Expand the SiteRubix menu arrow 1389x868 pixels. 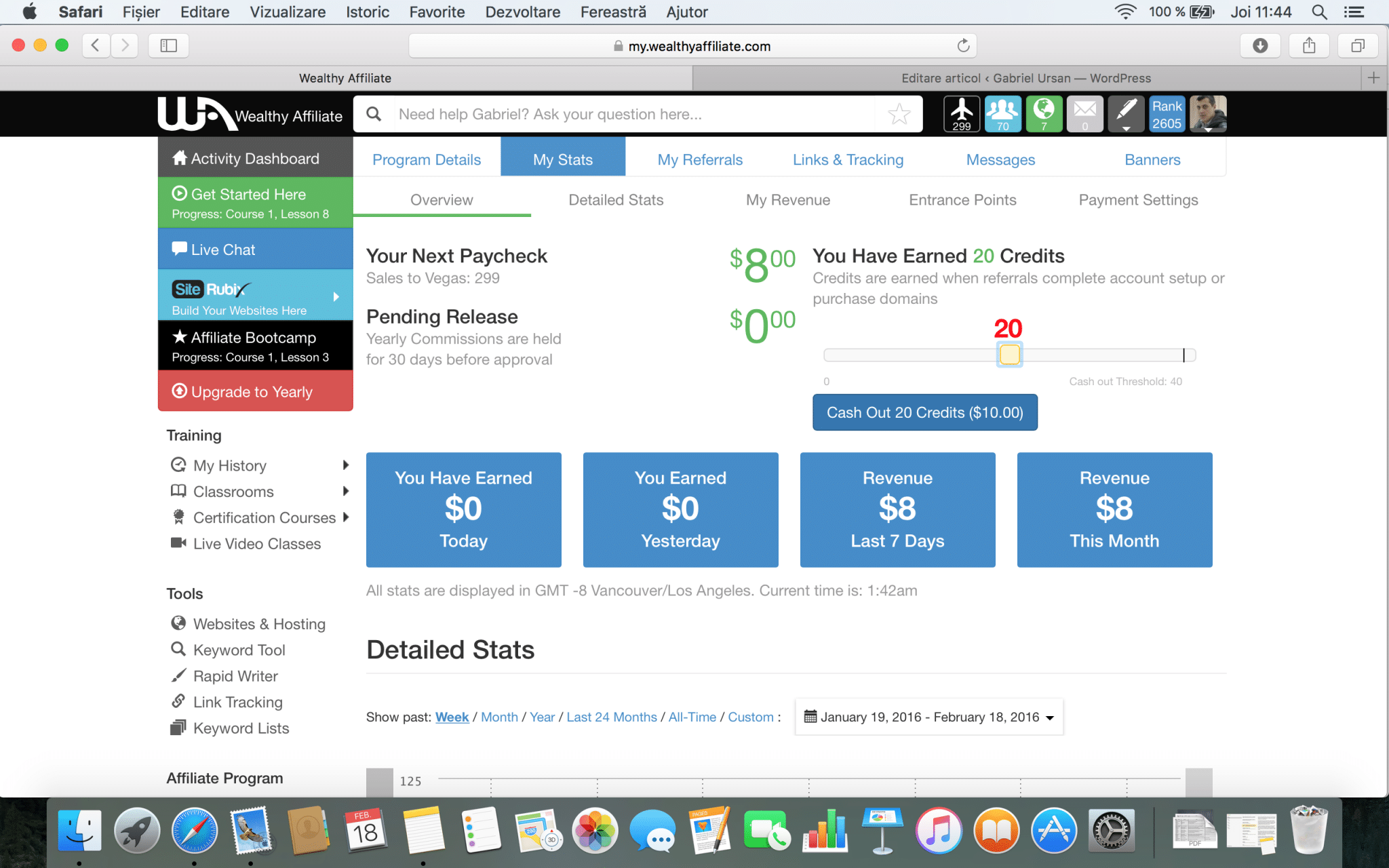(x=336, y=296)
